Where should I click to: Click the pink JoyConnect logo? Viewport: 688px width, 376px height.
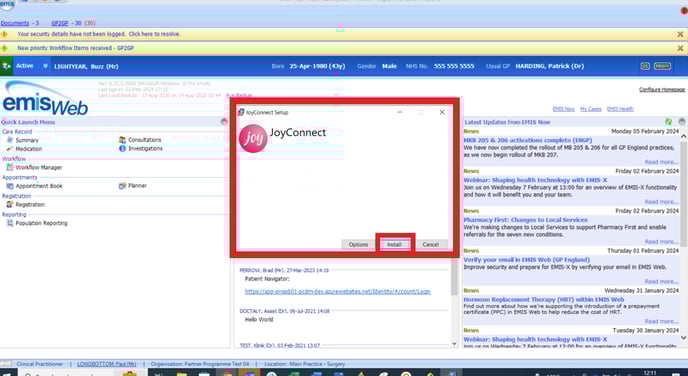click(253, 139)
